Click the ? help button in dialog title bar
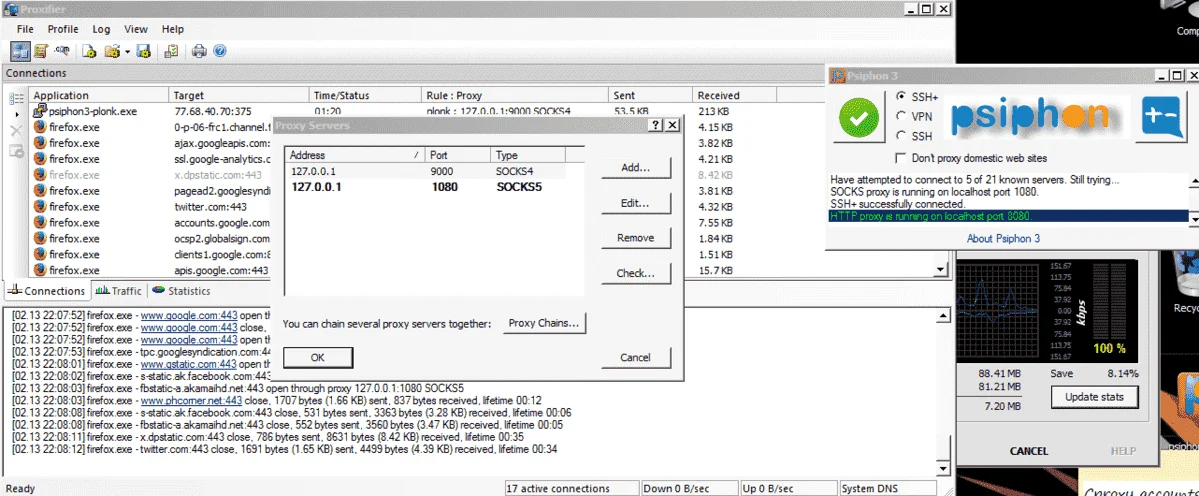This screenshot has width=1199, height=496. click(x=656, y=125)
